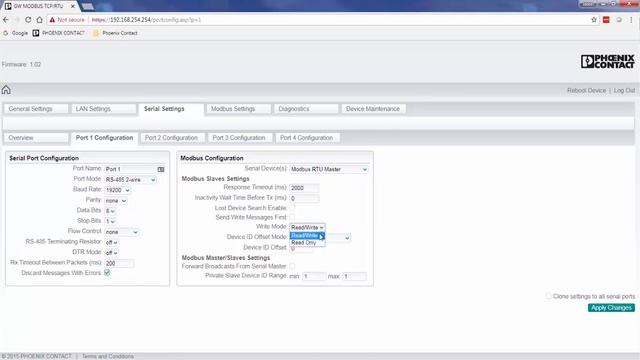The height and width of the screenshot is (360, 640).
Task: Reload the page with the refresh icon
Action: [x=28, y=20]
